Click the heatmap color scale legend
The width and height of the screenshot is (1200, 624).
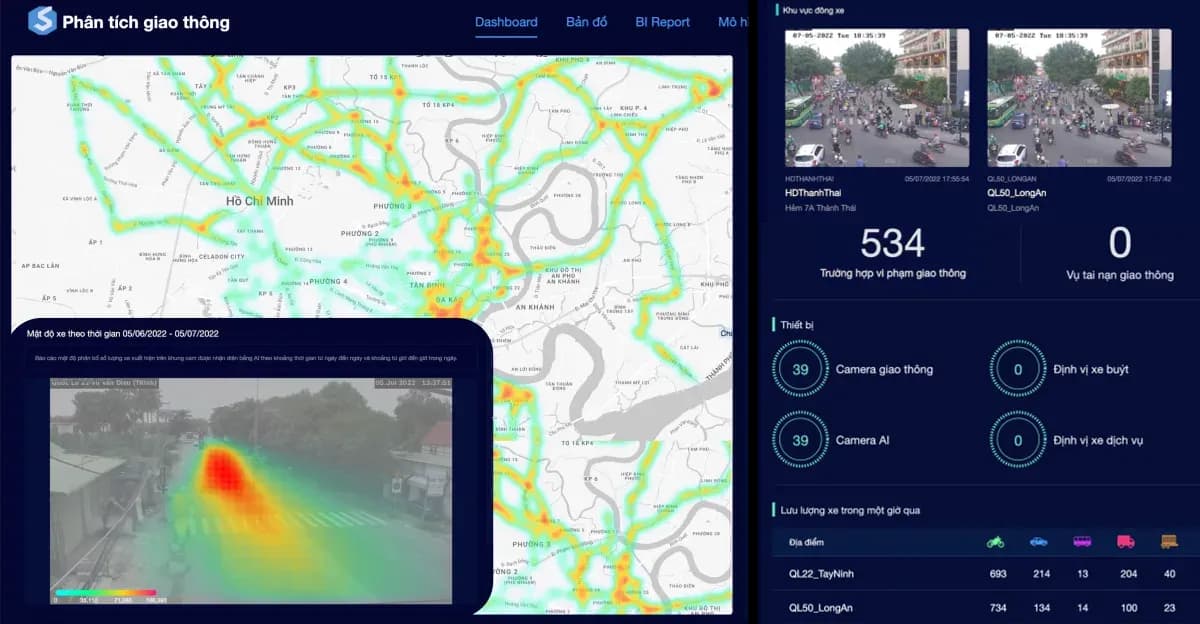click(106, 593)
